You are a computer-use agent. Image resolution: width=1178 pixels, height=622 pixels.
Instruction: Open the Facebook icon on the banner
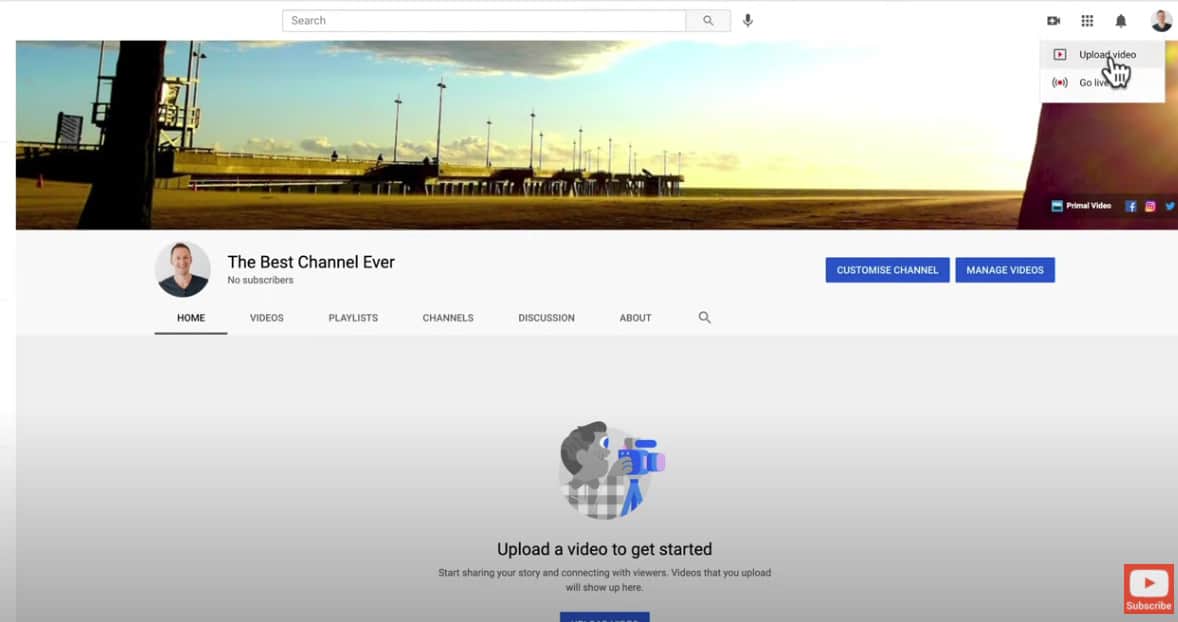pyautogui.click(x=1130, y=206)
